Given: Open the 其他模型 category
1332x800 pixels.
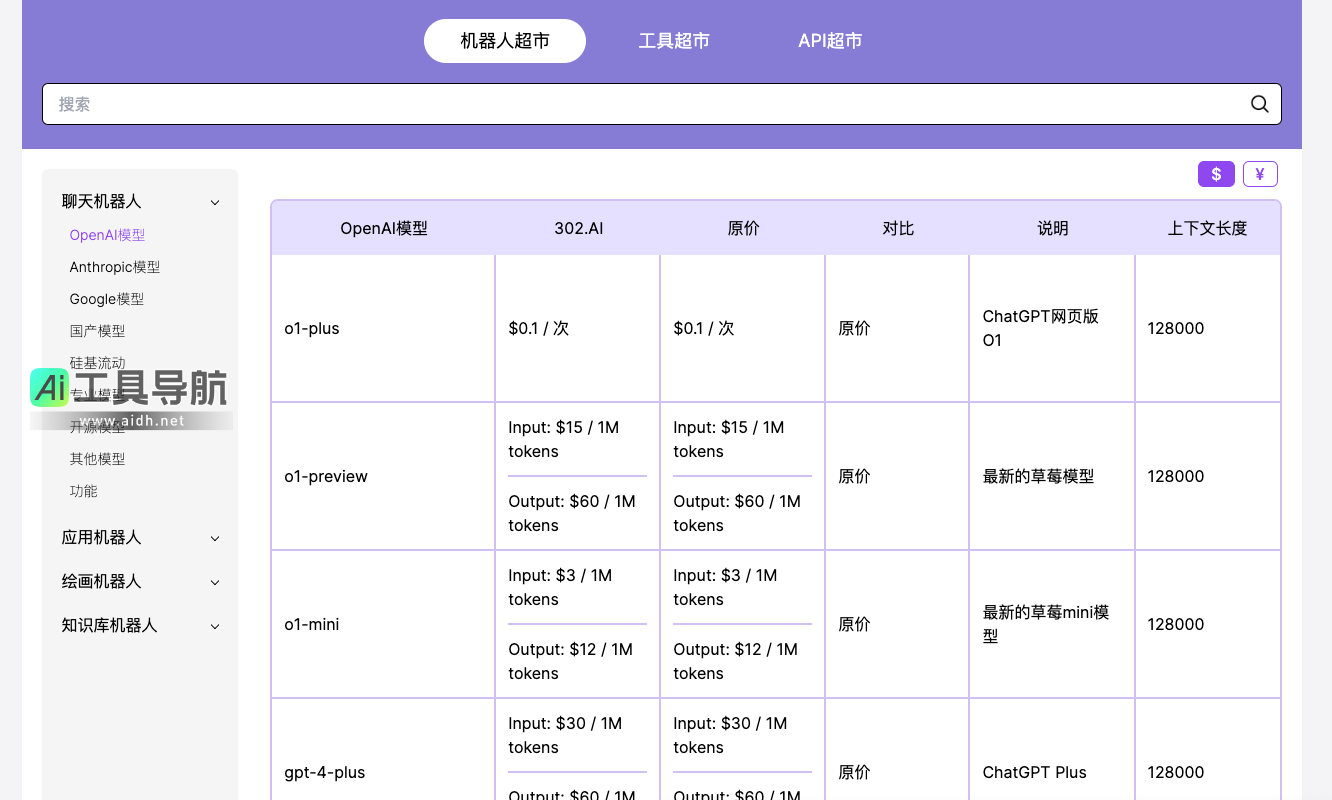Looking at the screenshot, I should click(x=97, y=459).
